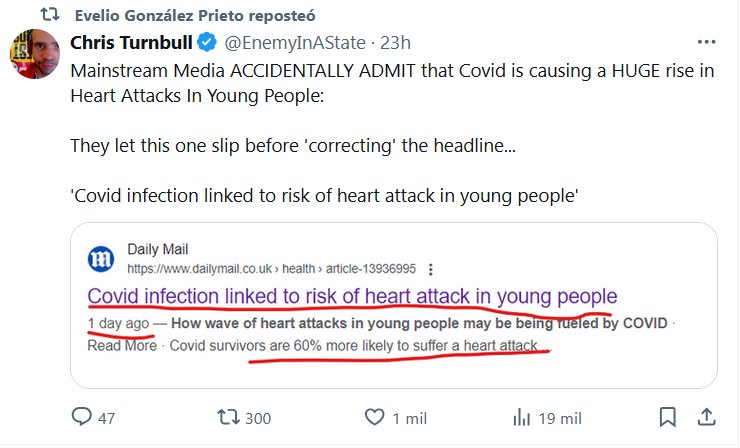740x448 pixels.
Task: Repost this tweet using retweet icon
Action: point(227,416)
